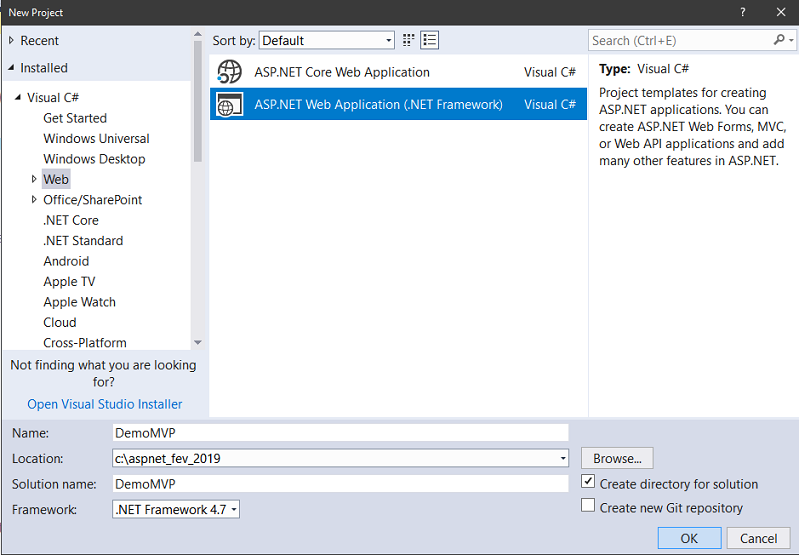Viewport: 799px width, 555px height.
Task: Click the category tree scroll-up arrow
Action: (x=198, y=35)
